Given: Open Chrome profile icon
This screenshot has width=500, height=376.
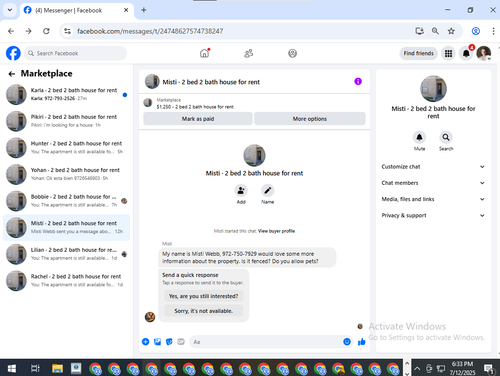Looking at the screenshot, I should (476, 31).
